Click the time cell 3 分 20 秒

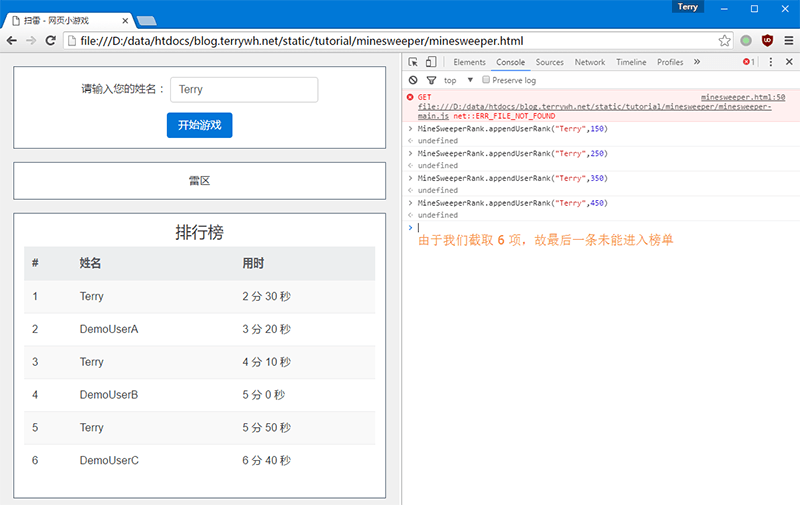click(x=266, y=329)
